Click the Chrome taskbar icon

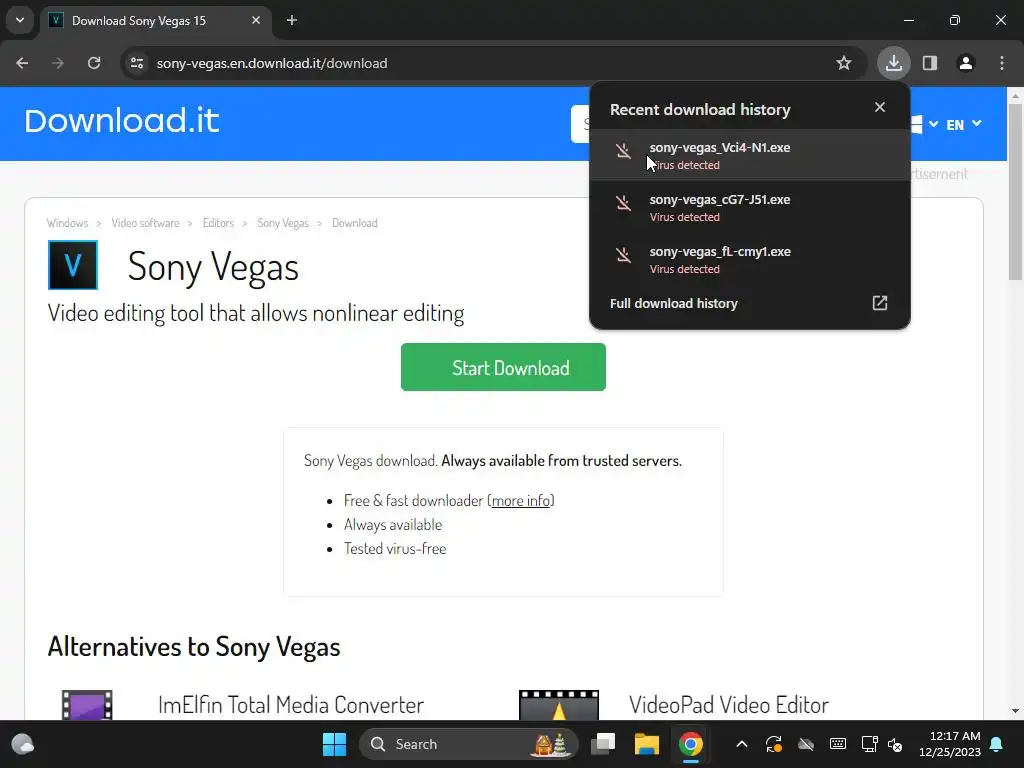pyautogui.click(x=690, y=744)
